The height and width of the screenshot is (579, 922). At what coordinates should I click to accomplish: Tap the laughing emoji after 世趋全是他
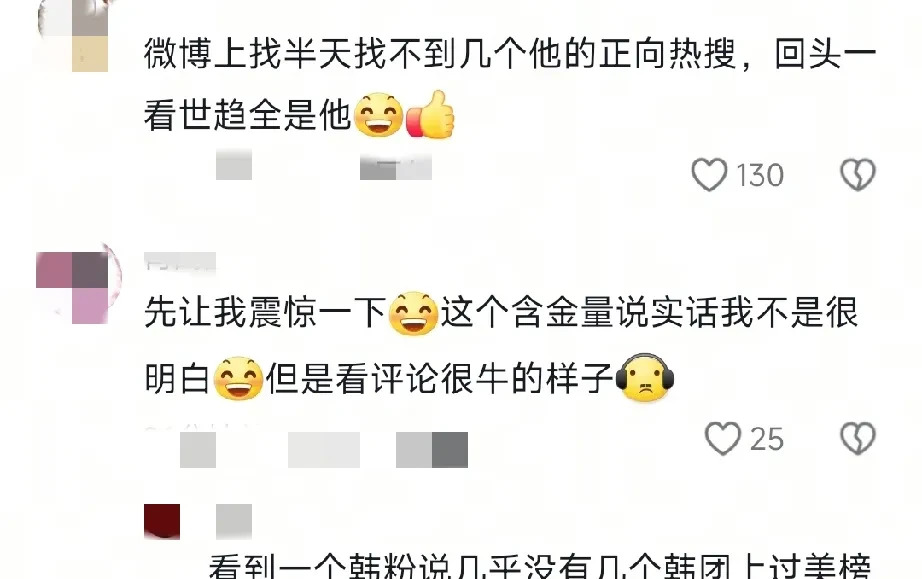379,115
